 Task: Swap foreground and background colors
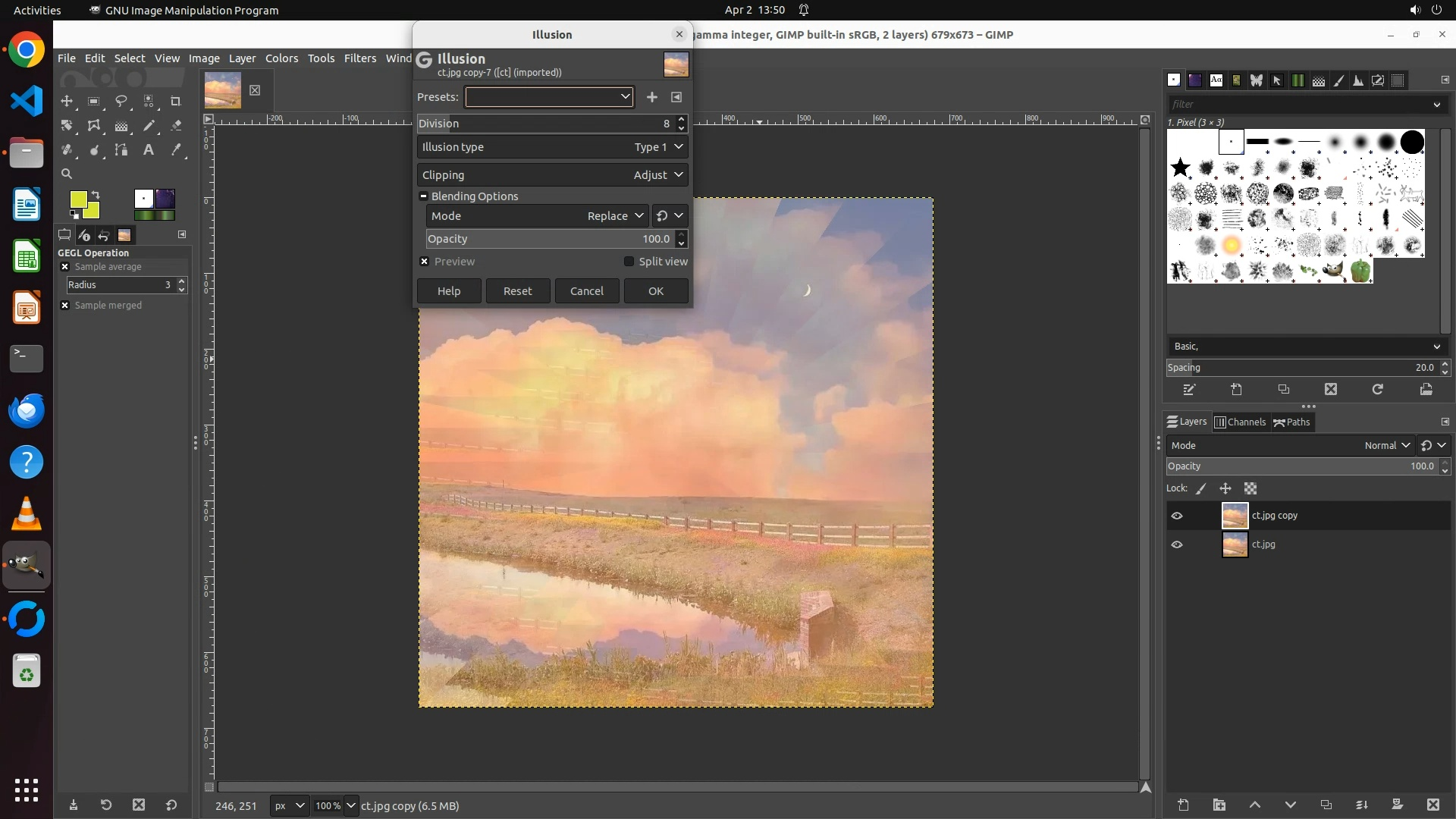point(96,195)
